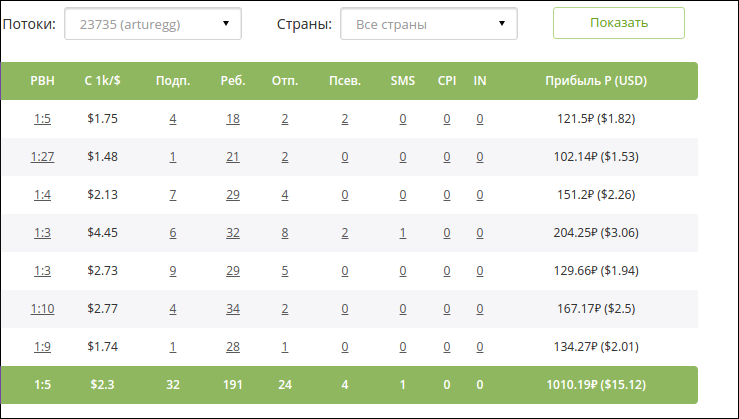Image resolution: width=739 pixels, height=419 pixels.
Task: Open the Потоки dropdown showing 23735 (arturegg)
Action: [153, 24]
